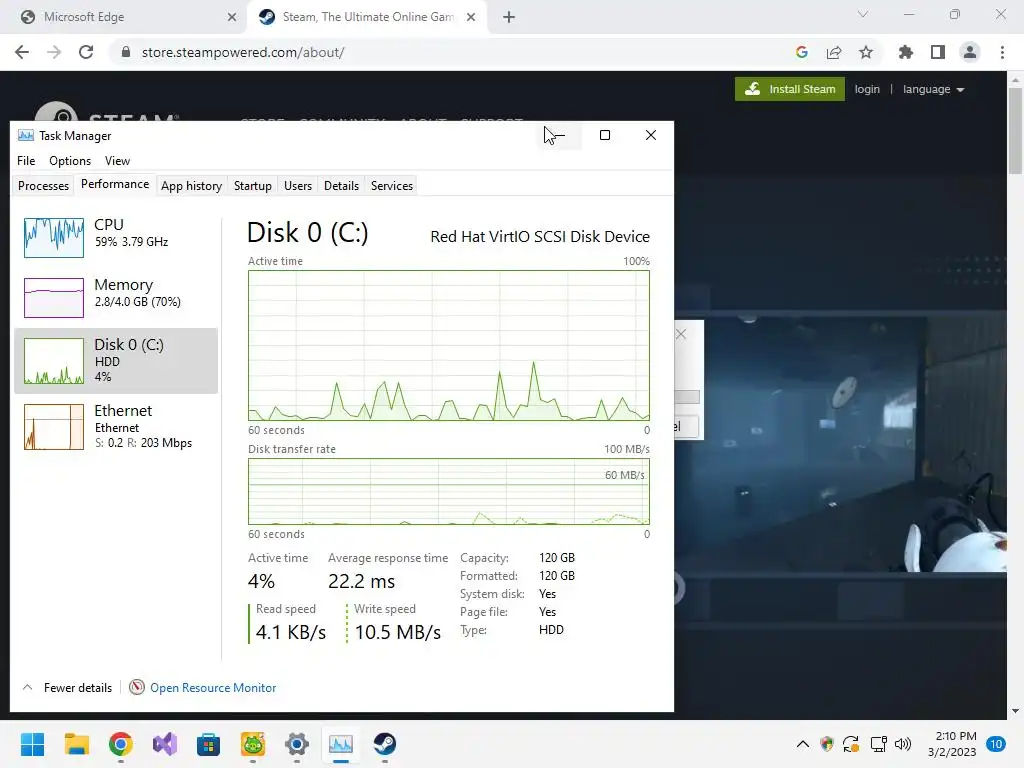Click the Task Manager title bar icon
The image size is (1024, 768).
click(x=25, y=135)
